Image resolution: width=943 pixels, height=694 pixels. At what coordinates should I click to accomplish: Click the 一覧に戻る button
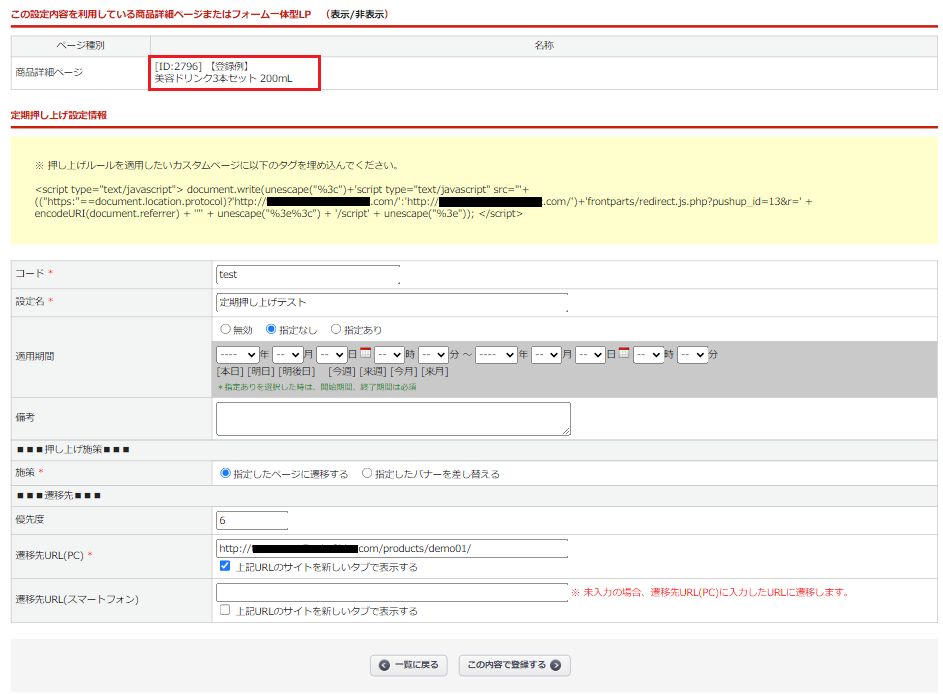pyautogui.click(x=408, y=665)
